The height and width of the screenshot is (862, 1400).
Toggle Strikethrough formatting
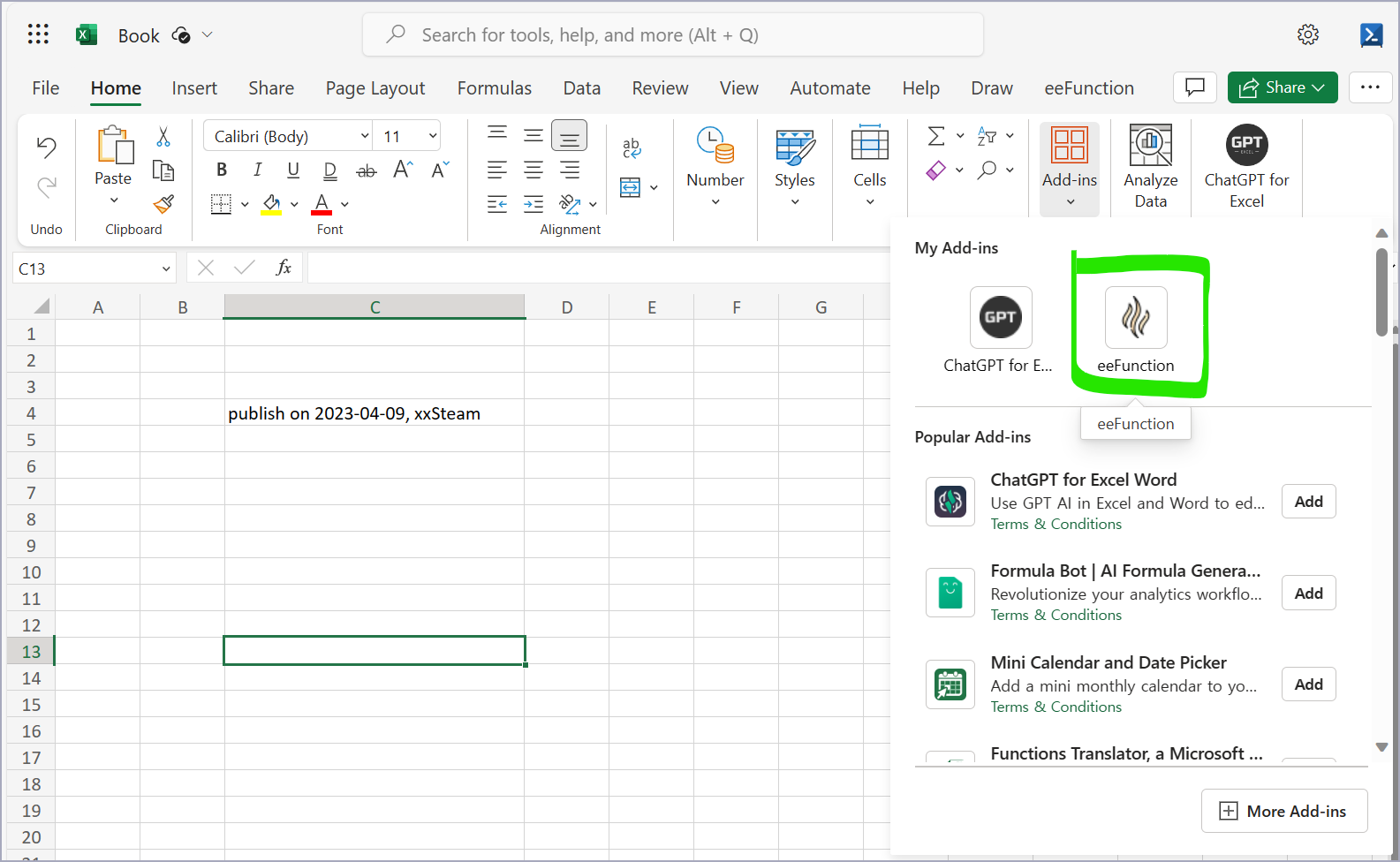[x=366, y=170]
